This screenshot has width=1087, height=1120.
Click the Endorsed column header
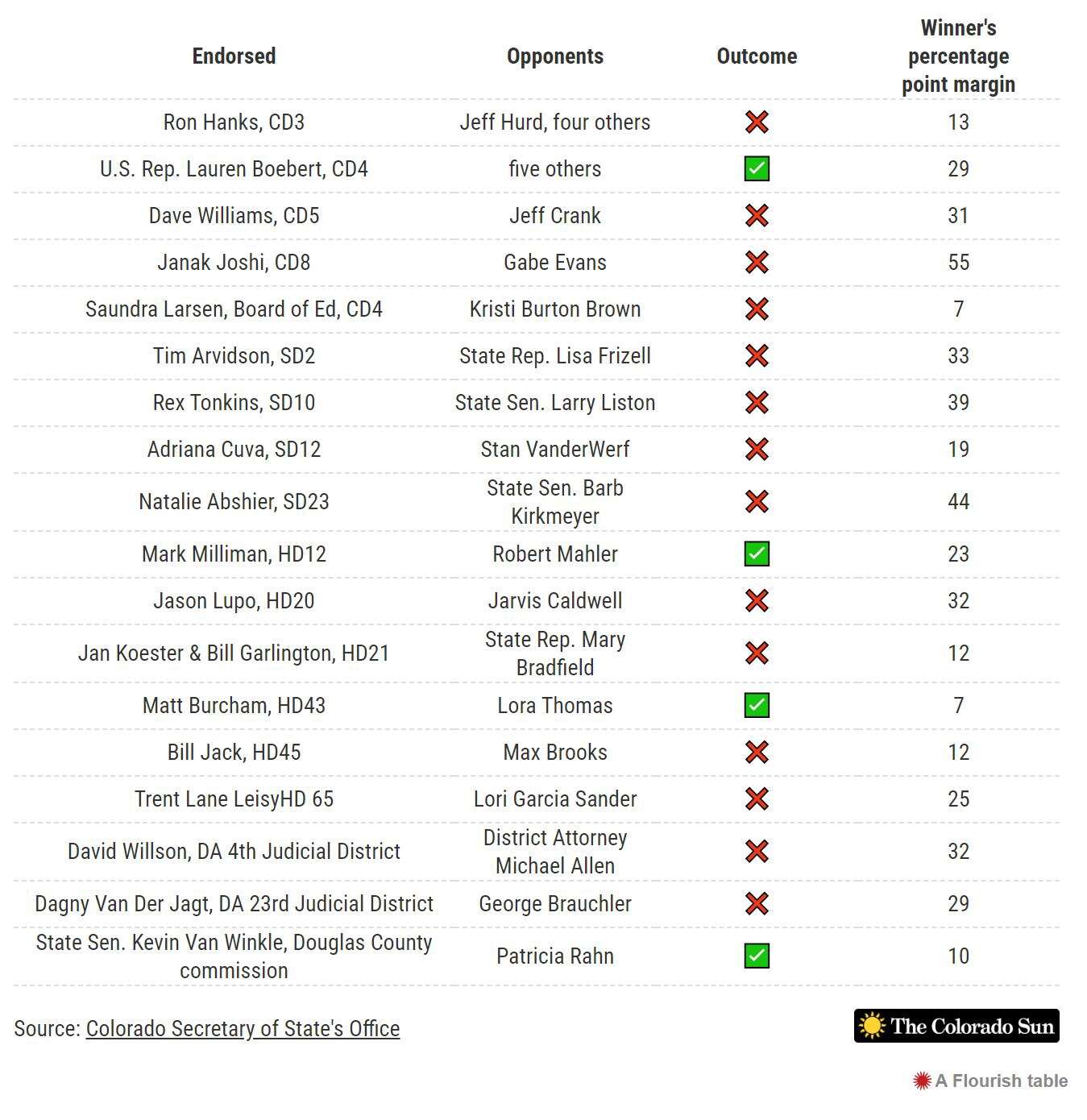tap(234, 56)
